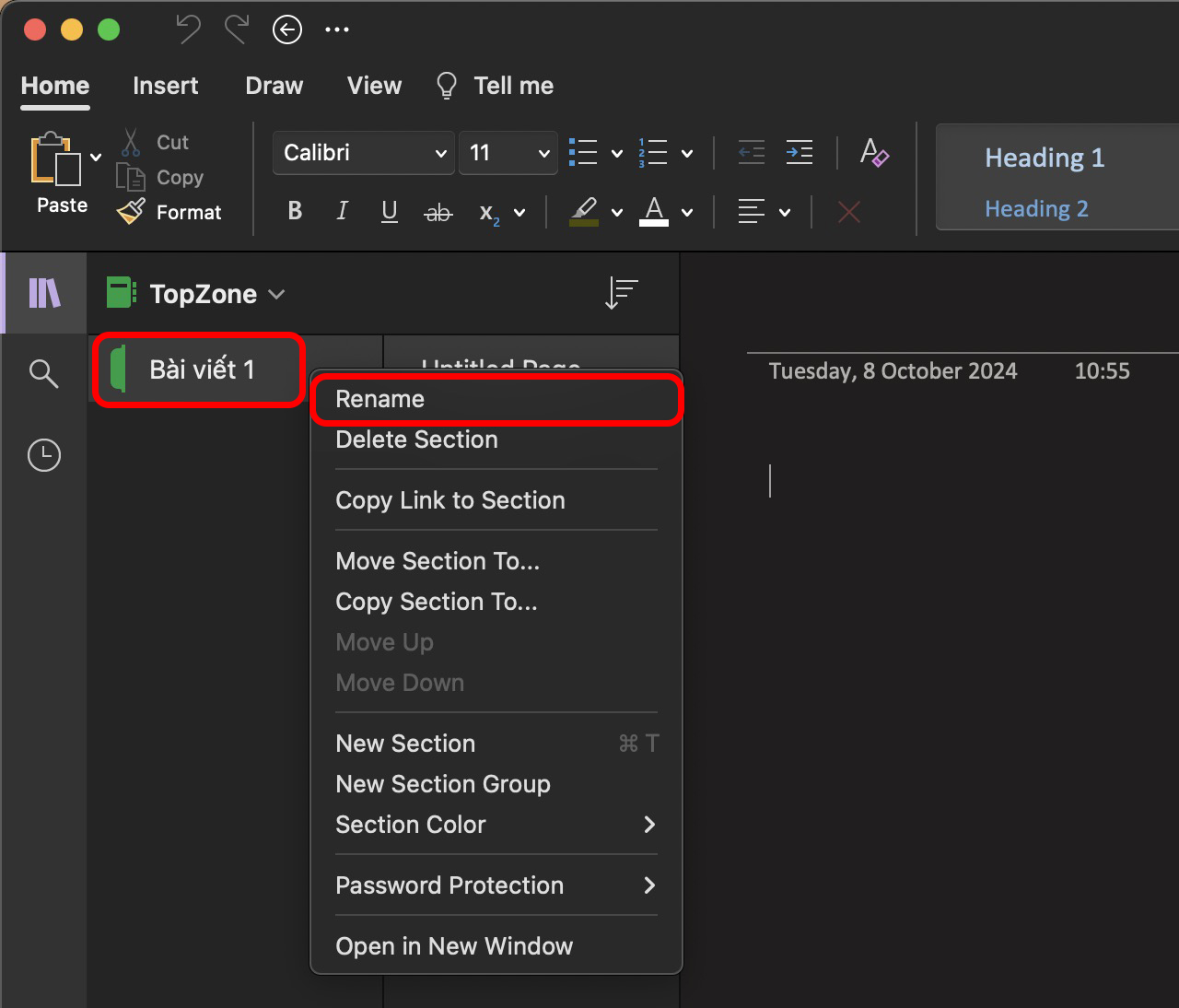Expand the font color dropdown arrow
The width and height of the screenshot is (1179, 1008).
(687, 213)
